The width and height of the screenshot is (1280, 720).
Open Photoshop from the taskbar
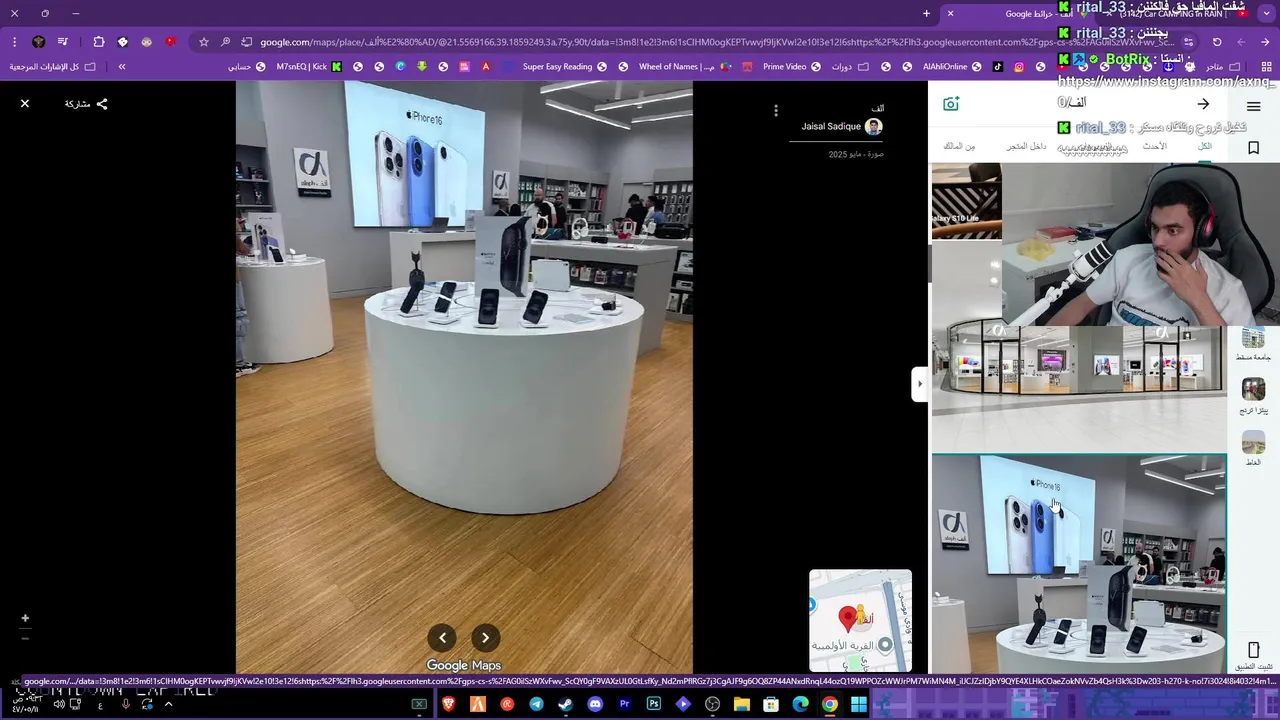pyautogui.click(x=653, y=704)
